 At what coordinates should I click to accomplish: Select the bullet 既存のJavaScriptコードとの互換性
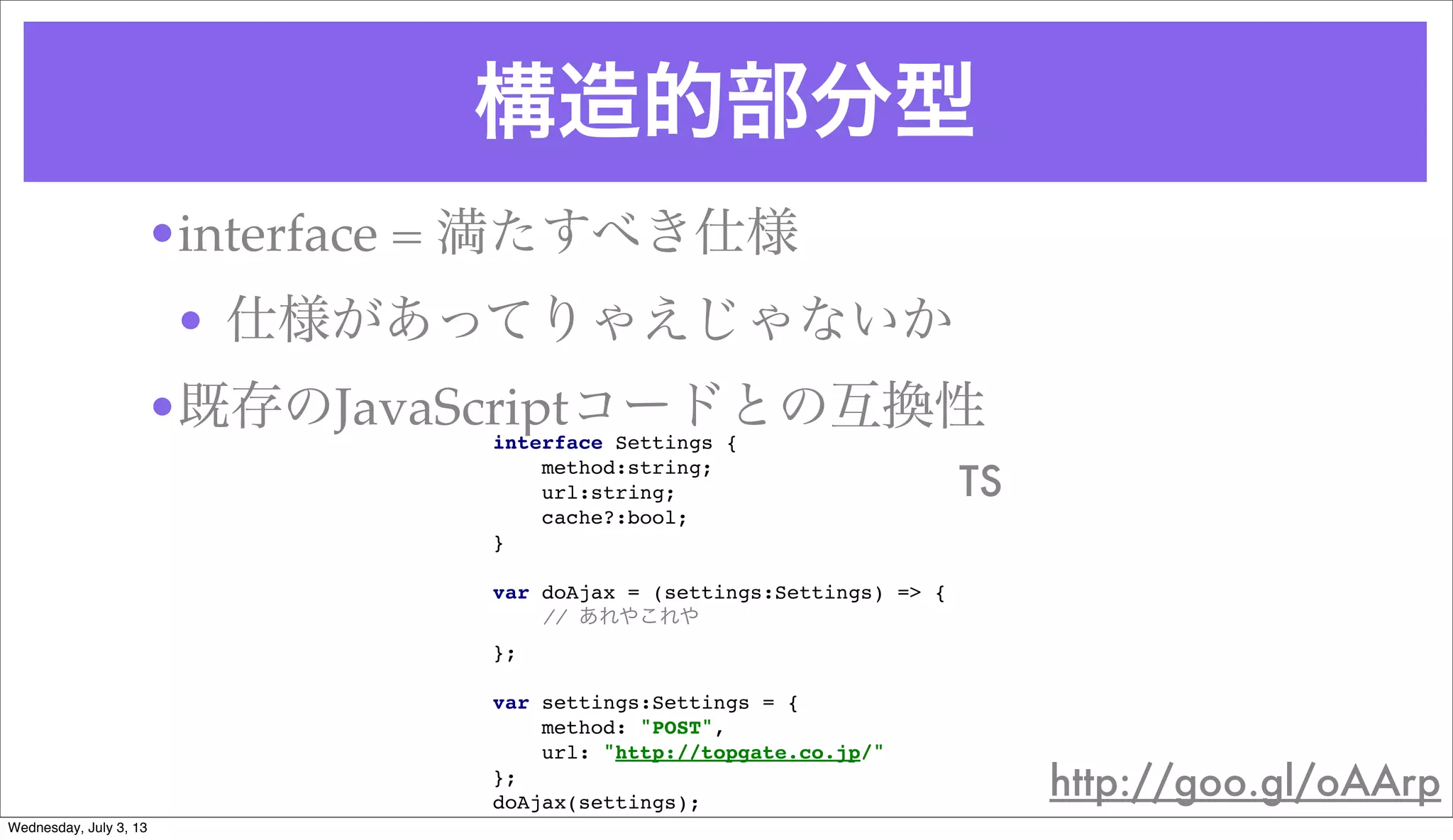pos(582,405)
